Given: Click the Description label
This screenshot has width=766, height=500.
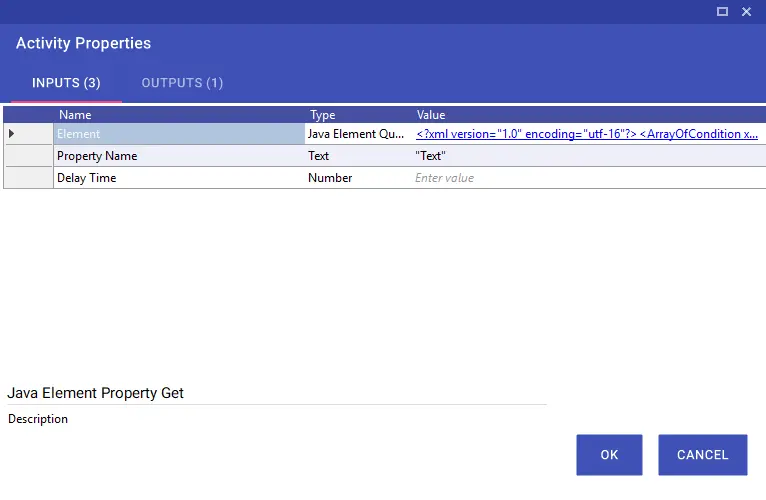Looking at the screenshot, I should pos(38,419).
